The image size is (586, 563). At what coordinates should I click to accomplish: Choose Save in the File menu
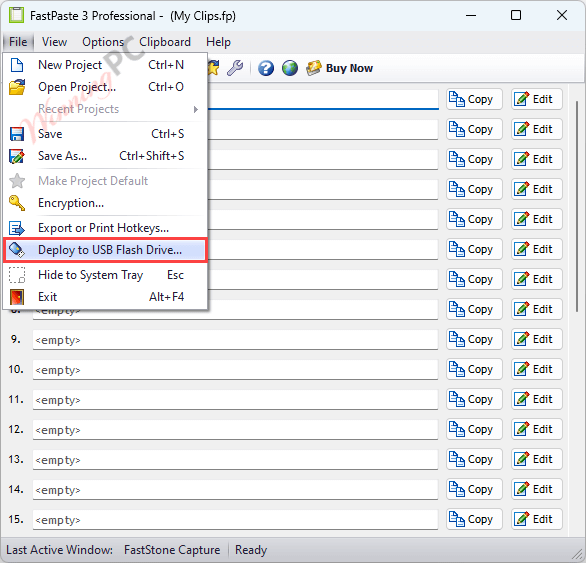pyautogui.click(x=105, y=134)
